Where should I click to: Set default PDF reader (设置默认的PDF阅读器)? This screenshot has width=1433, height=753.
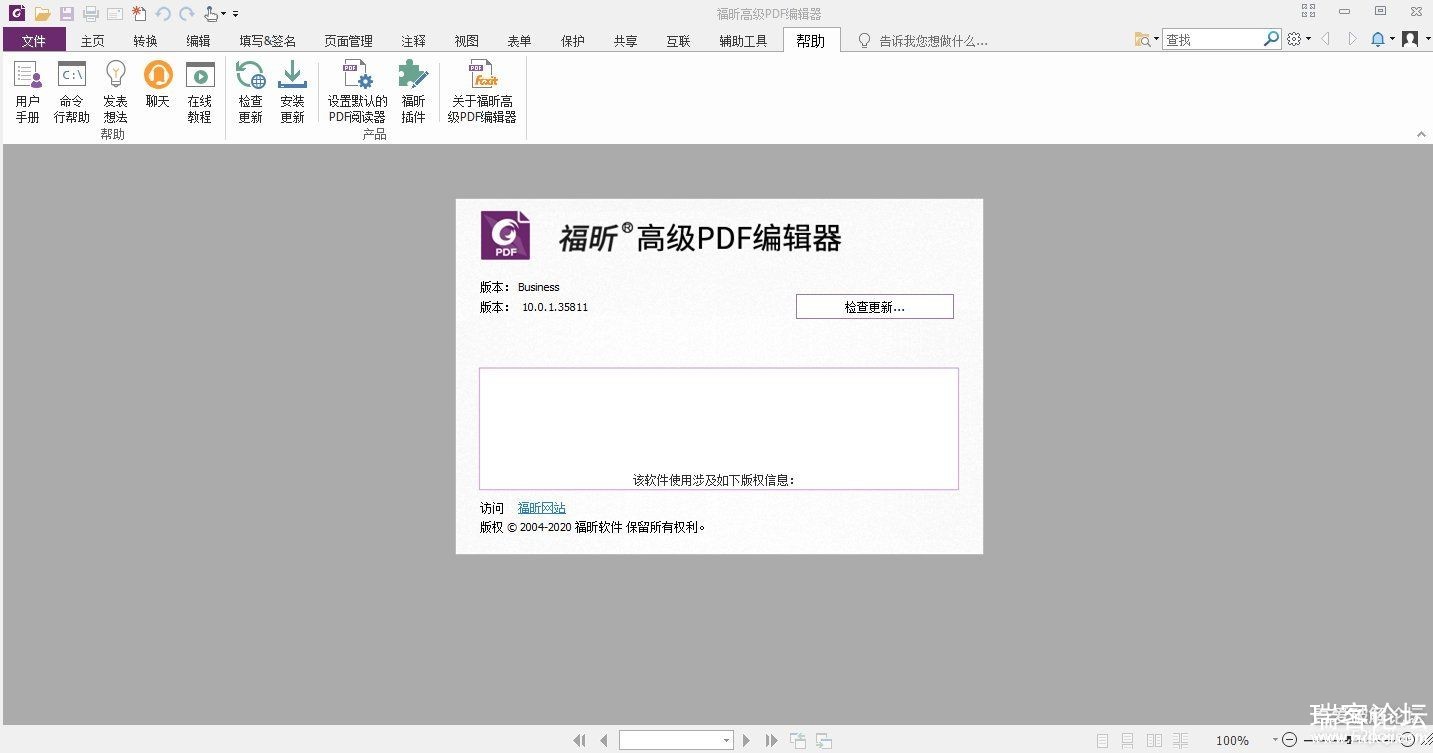358,91
